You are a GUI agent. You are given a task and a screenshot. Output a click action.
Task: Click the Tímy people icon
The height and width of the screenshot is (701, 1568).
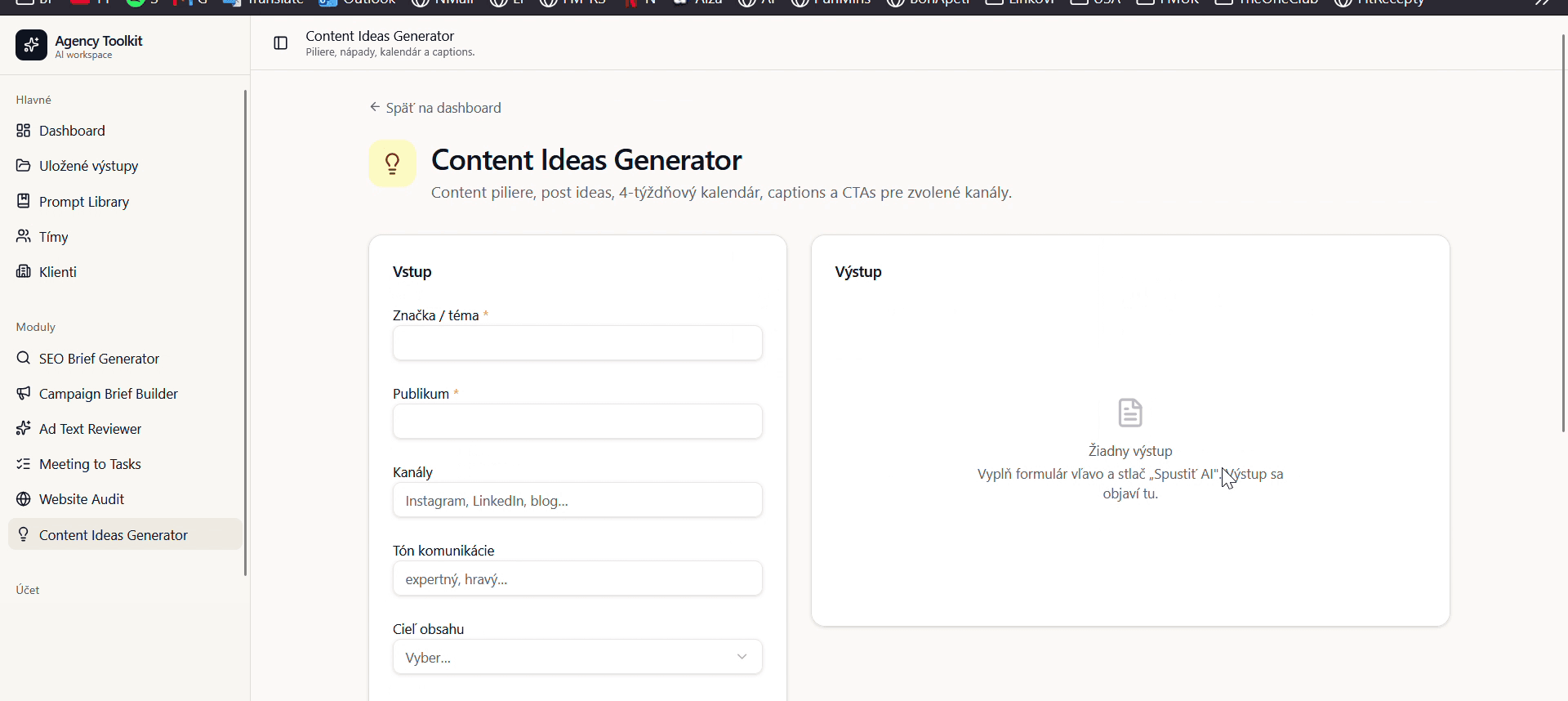pyautogui.click(x=24, y=237)
